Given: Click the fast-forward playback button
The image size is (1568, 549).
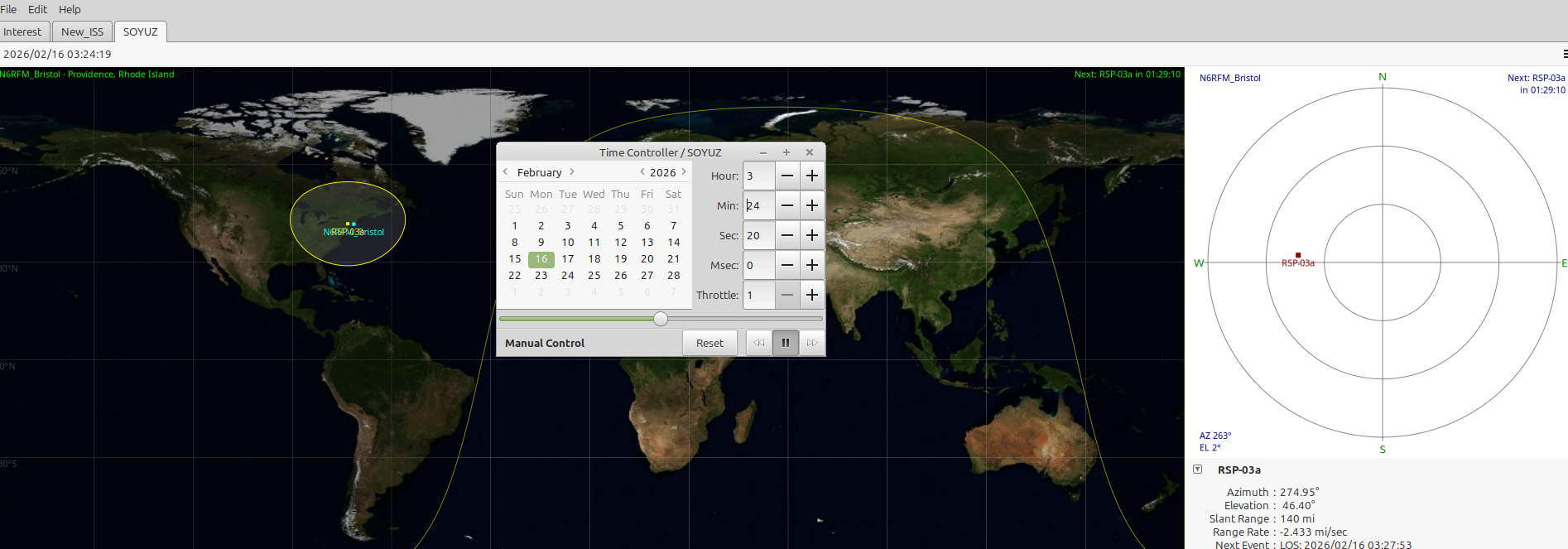Looking at the screenshot, I should coord(812,343).
